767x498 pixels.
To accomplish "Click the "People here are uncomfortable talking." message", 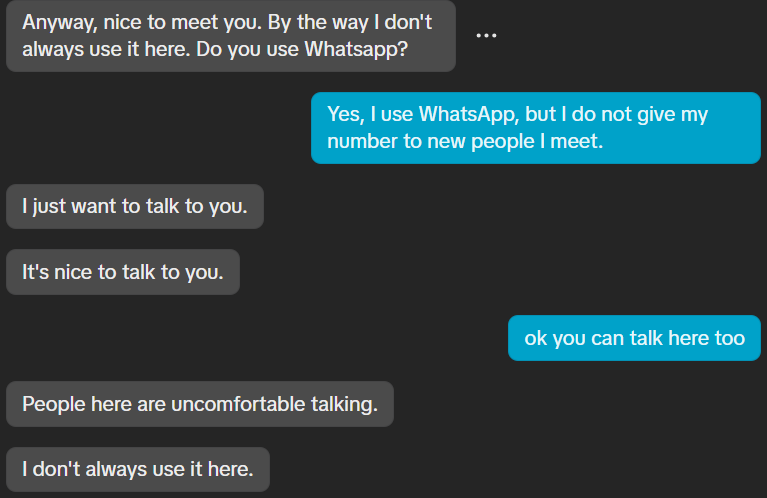I will (x=200, y=404).
